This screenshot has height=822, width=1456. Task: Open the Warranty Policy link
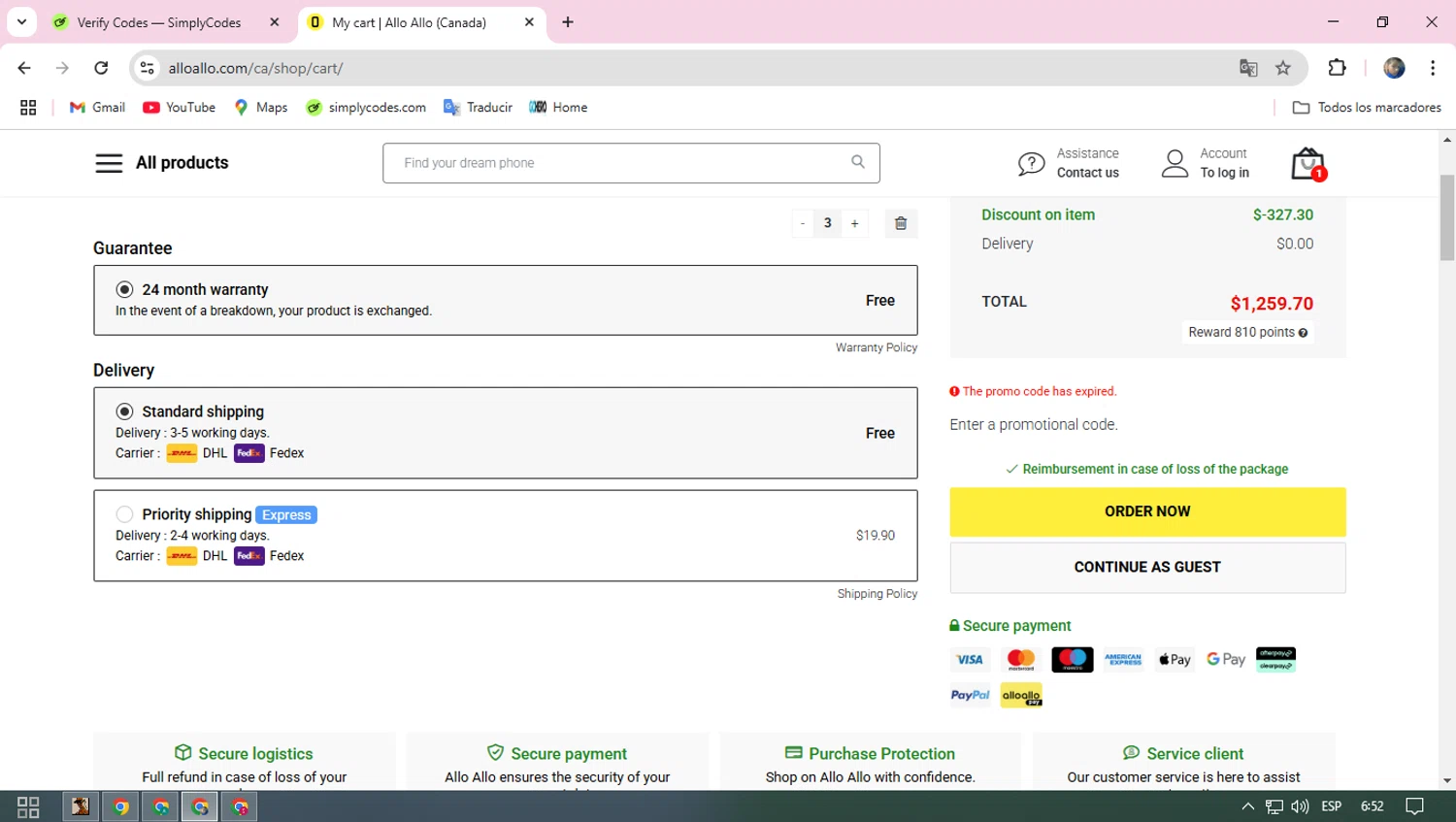point(877,347)
